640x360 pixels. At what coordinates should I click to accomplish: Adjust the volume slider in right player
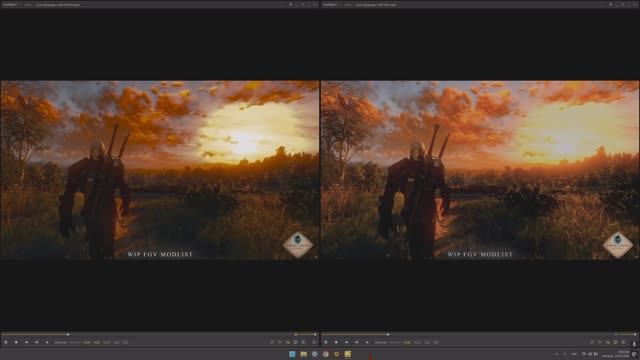pos(626,334)
